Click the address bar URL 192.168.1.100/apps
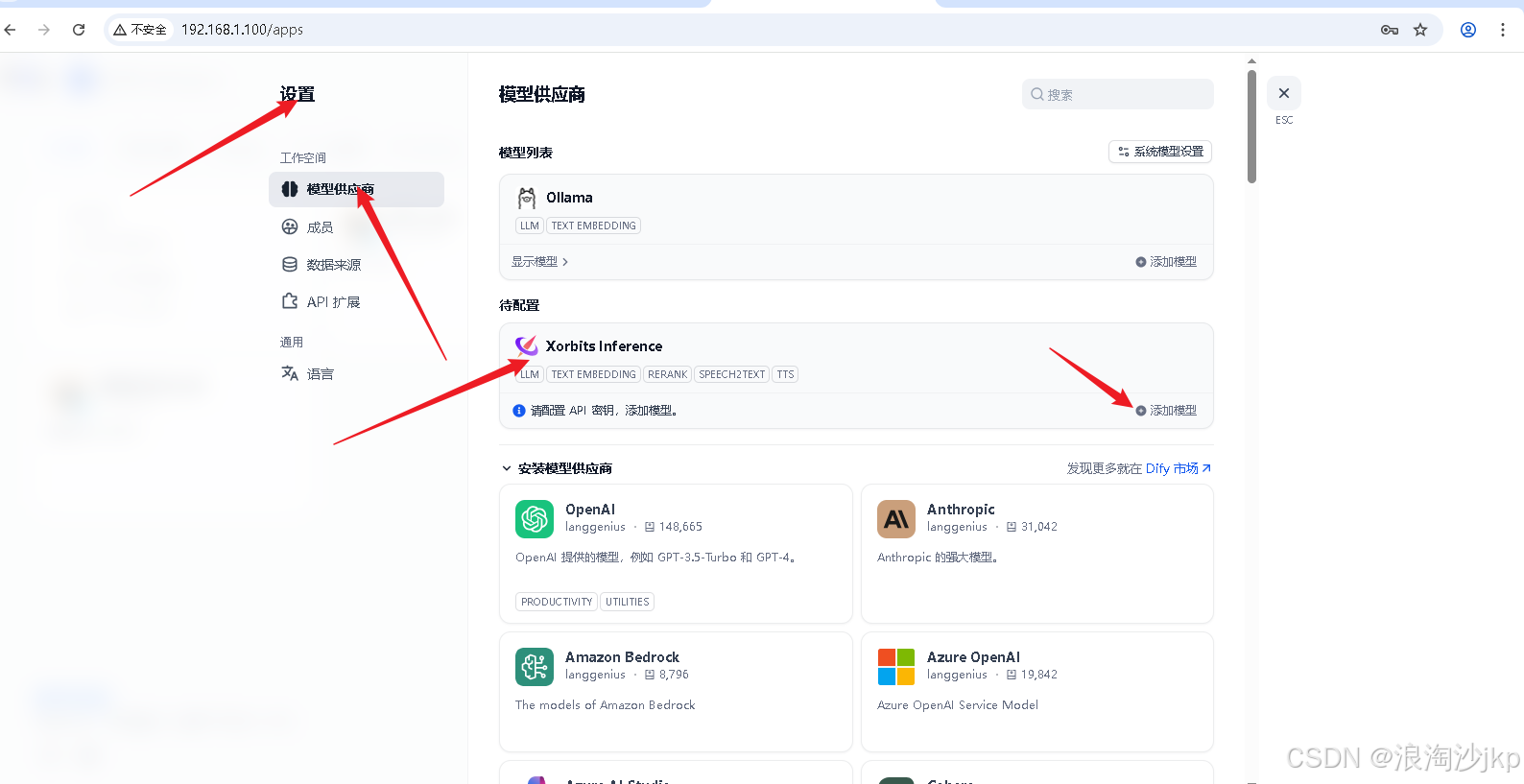The width and height of the screenshot is (1524, 784). (242, 30)
